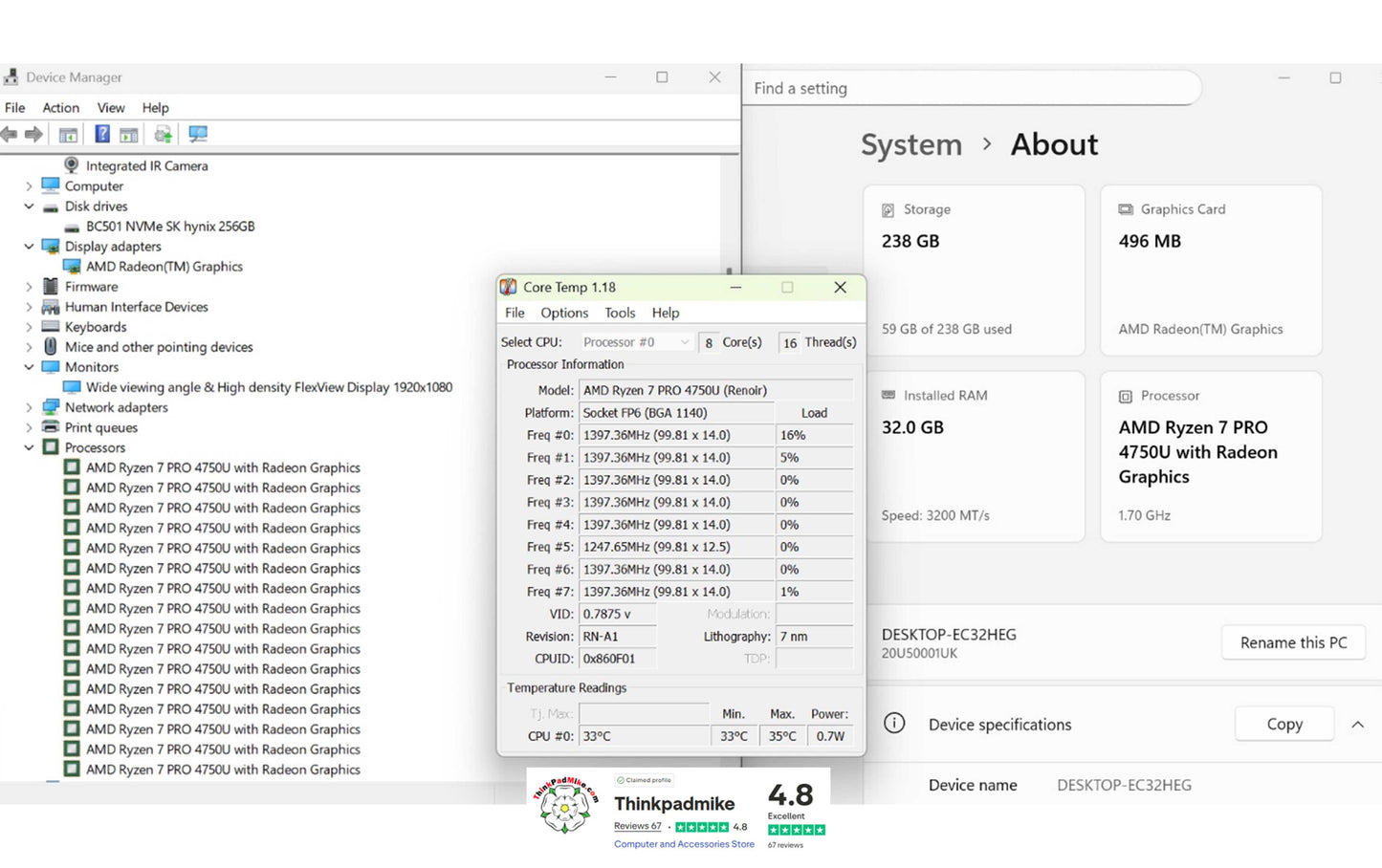Collapse the Device specifications section chevron

pos(1357,725)
